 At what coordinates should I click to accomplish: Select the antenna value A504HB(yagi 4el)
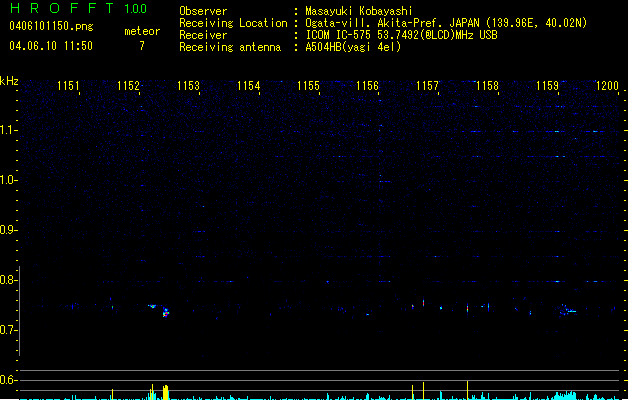click(x=353, y=47)
